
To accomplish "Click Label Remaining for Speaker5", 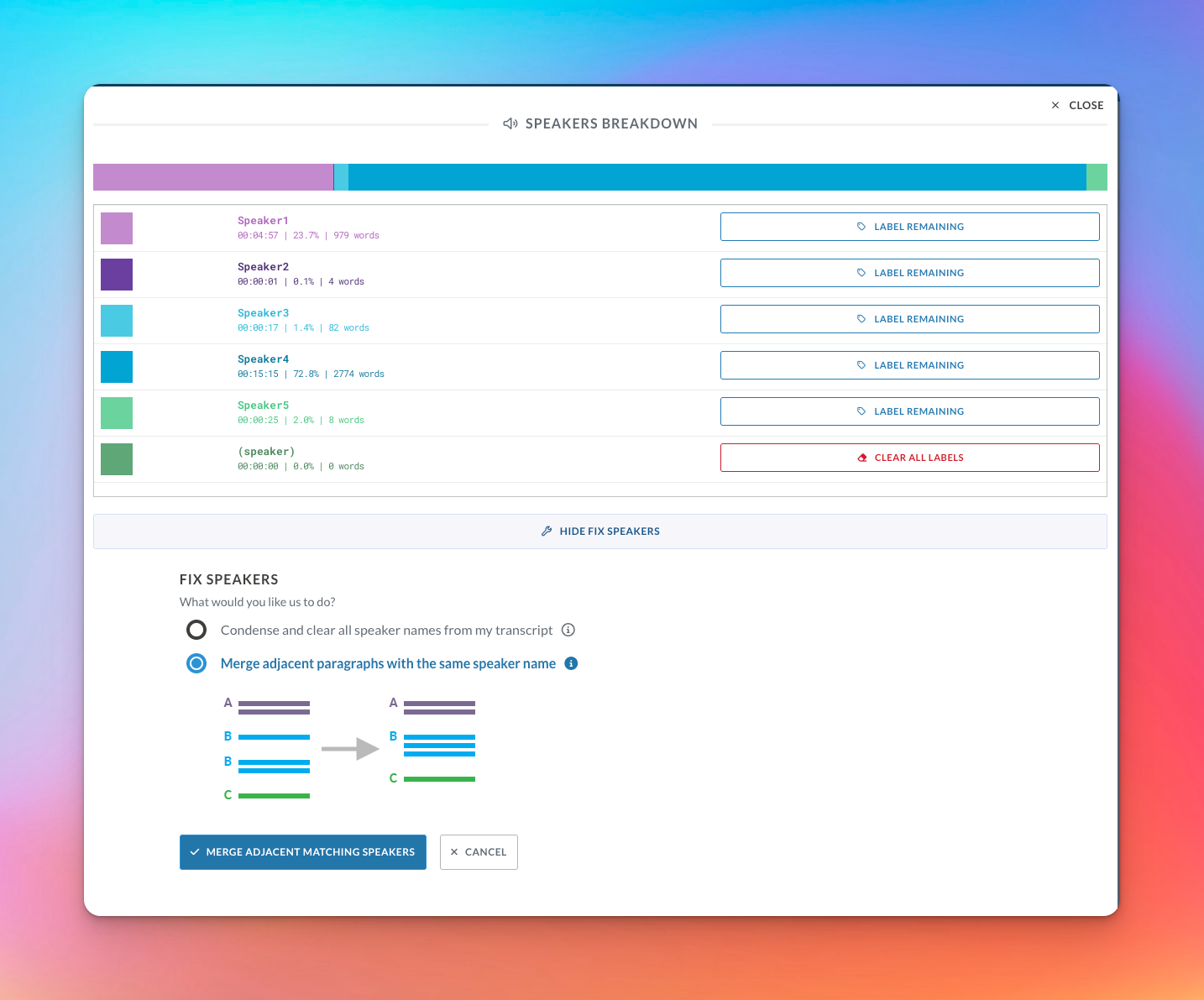I will (909, 411).
